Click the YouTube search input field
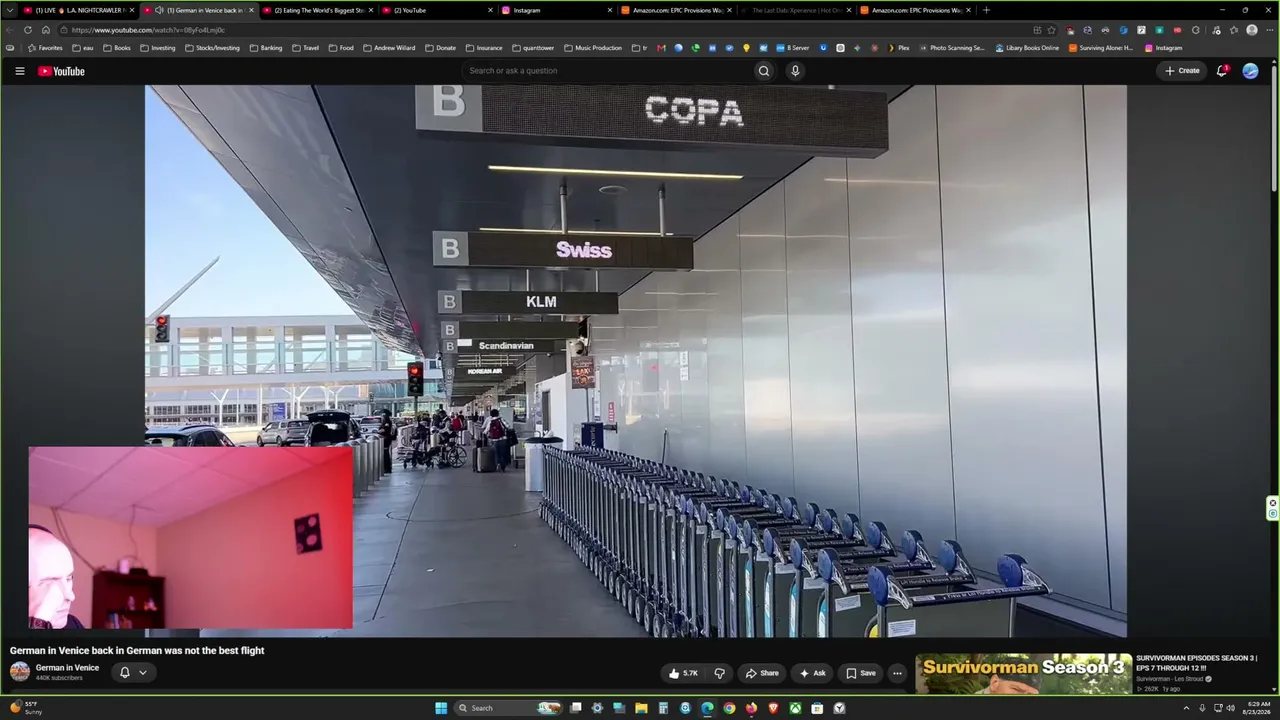The image size is (1280, 720). click(606, 71)
